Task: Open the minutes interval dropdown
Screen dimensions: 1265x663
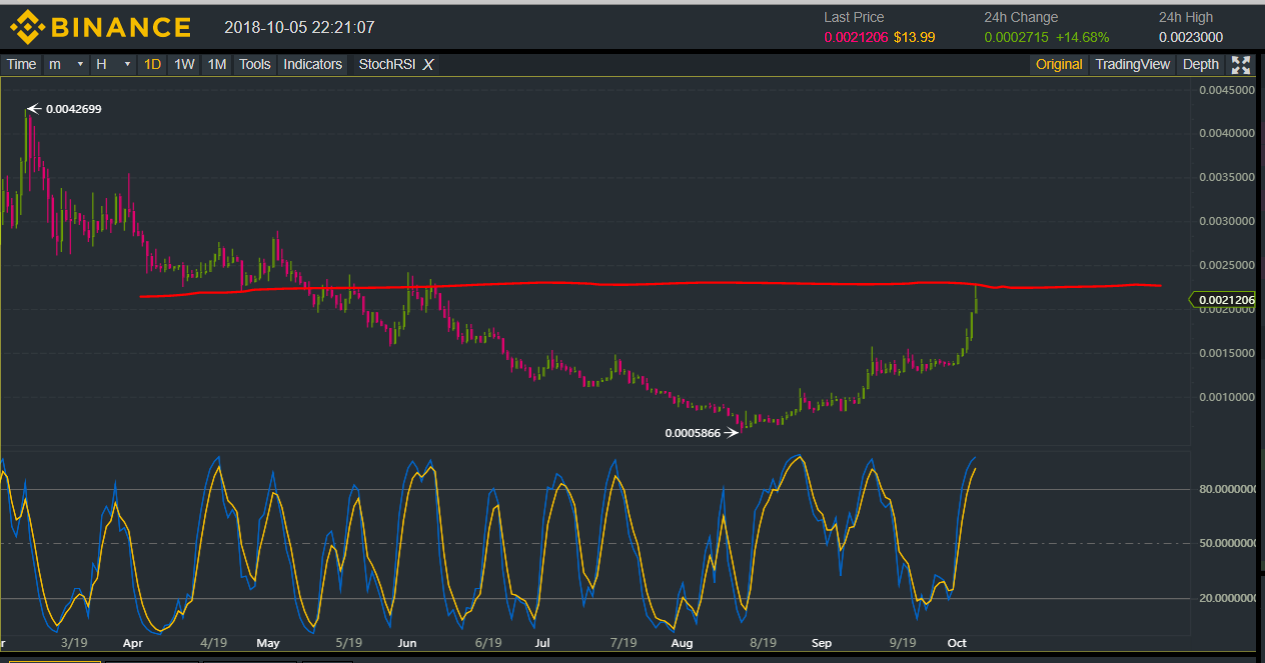Action: coord(66,65)
